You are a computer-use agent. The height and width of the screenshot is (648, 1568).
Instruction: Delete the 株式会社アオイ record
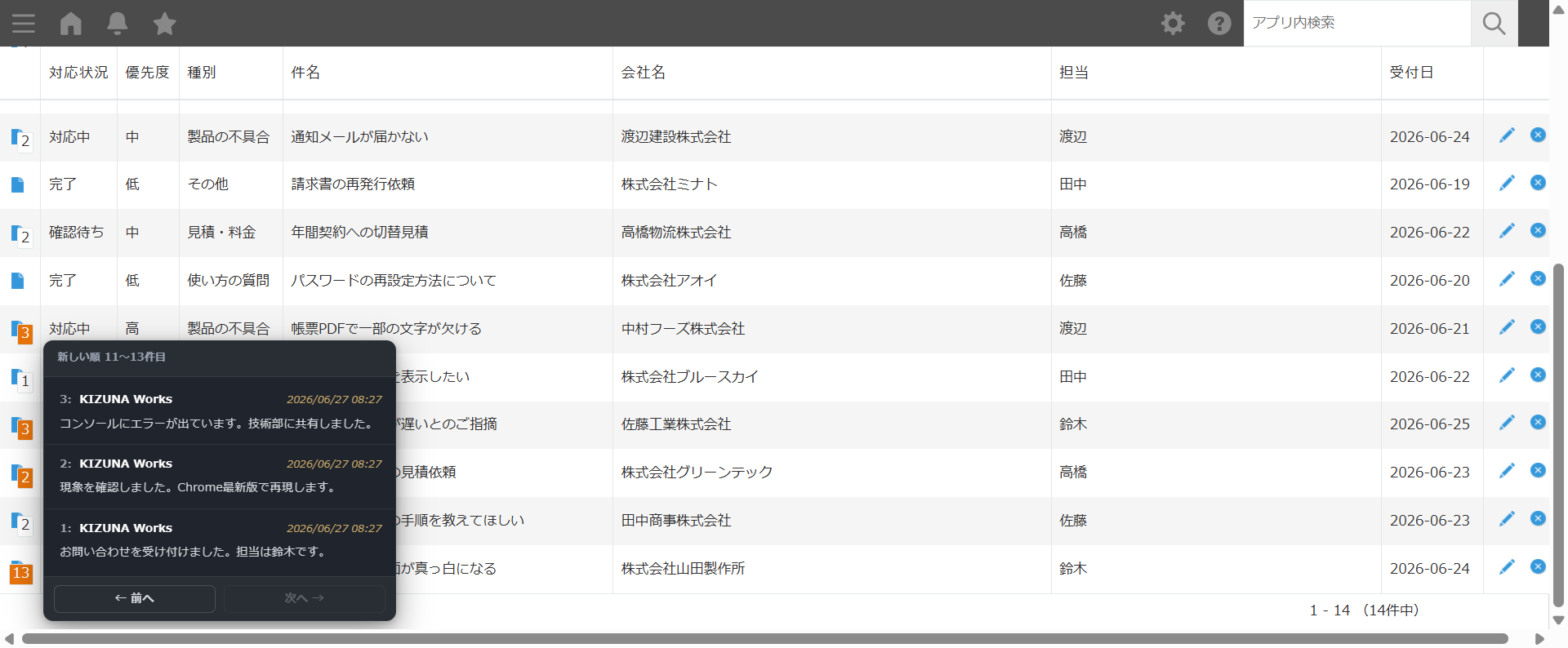[1538, 278]
